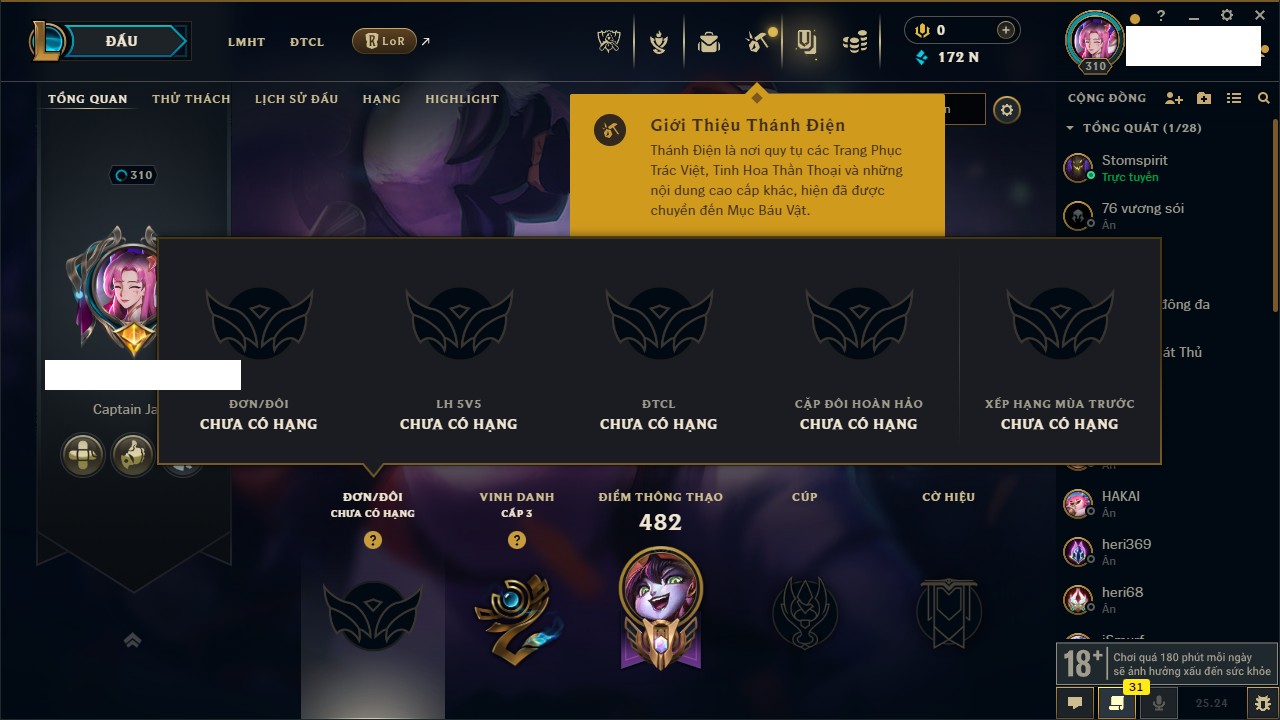1280x720 pixels.
Task: Click the VINH DANH question mark help
Action: [517, 540]
